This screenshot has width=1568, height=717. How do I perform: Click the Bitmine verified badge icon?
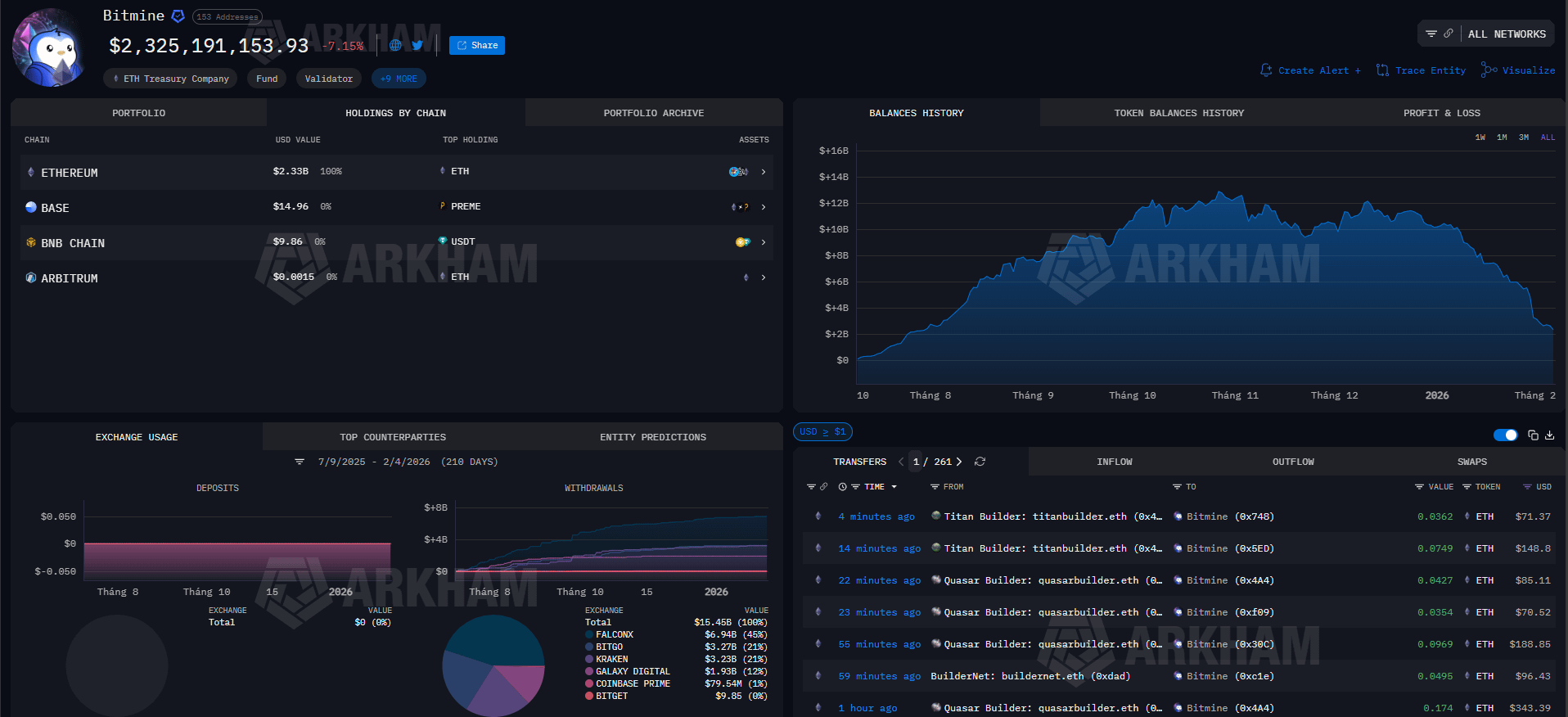pos(178,16)
